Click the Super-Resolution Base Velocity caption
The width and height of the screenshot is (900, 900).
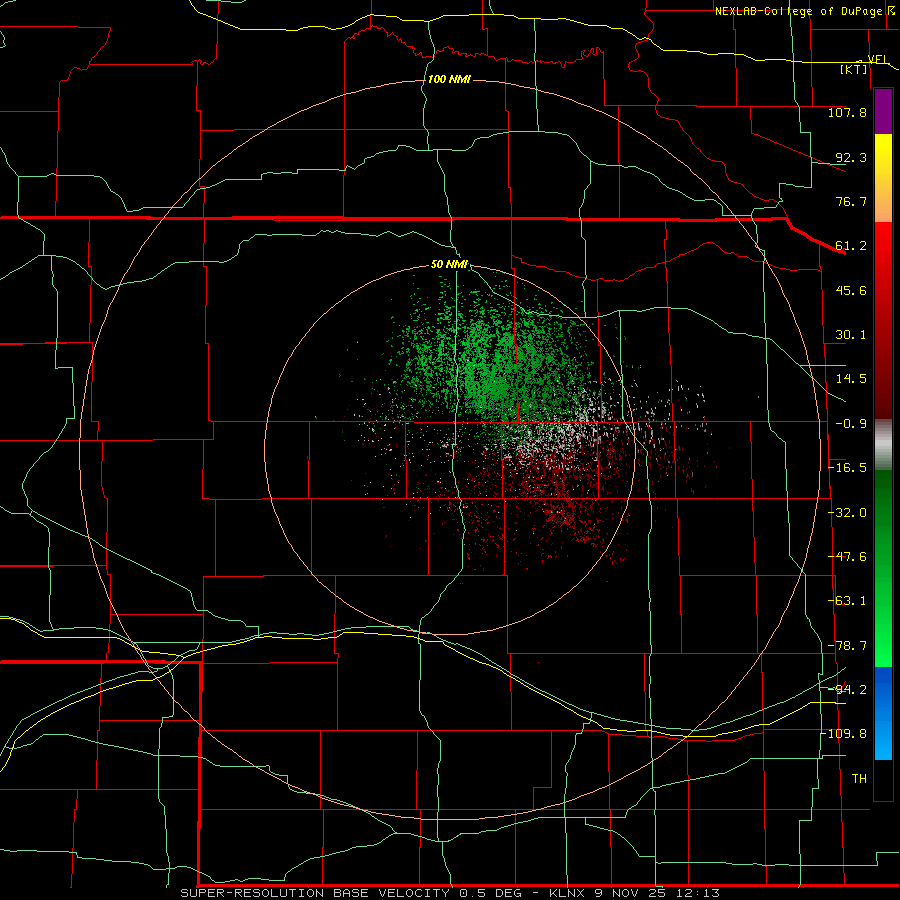(449, 893)
